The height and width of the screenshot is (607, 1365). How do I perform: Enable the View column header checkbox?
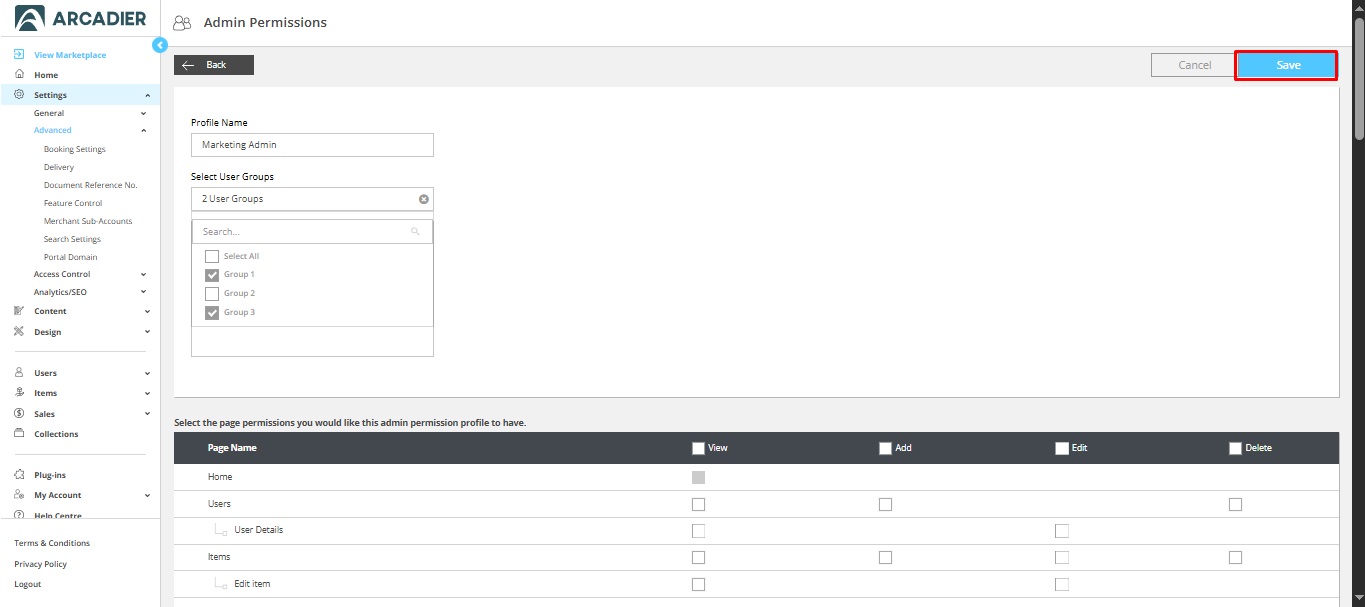coord(698,448)
